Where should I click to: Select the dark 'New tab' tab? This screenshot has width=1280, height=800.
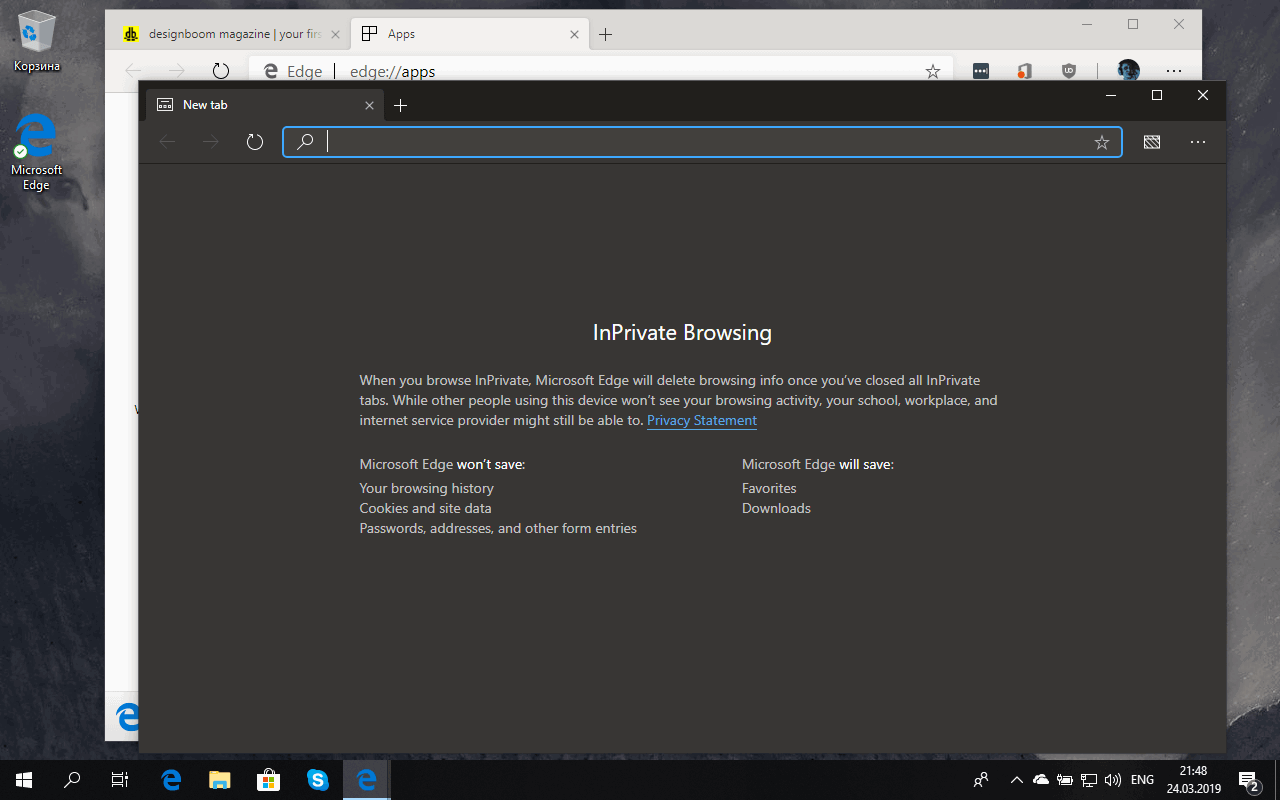point(265,105)
